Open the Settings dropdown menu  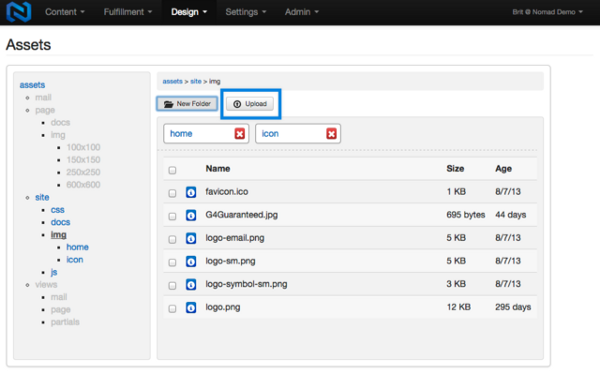coord(246,12)
